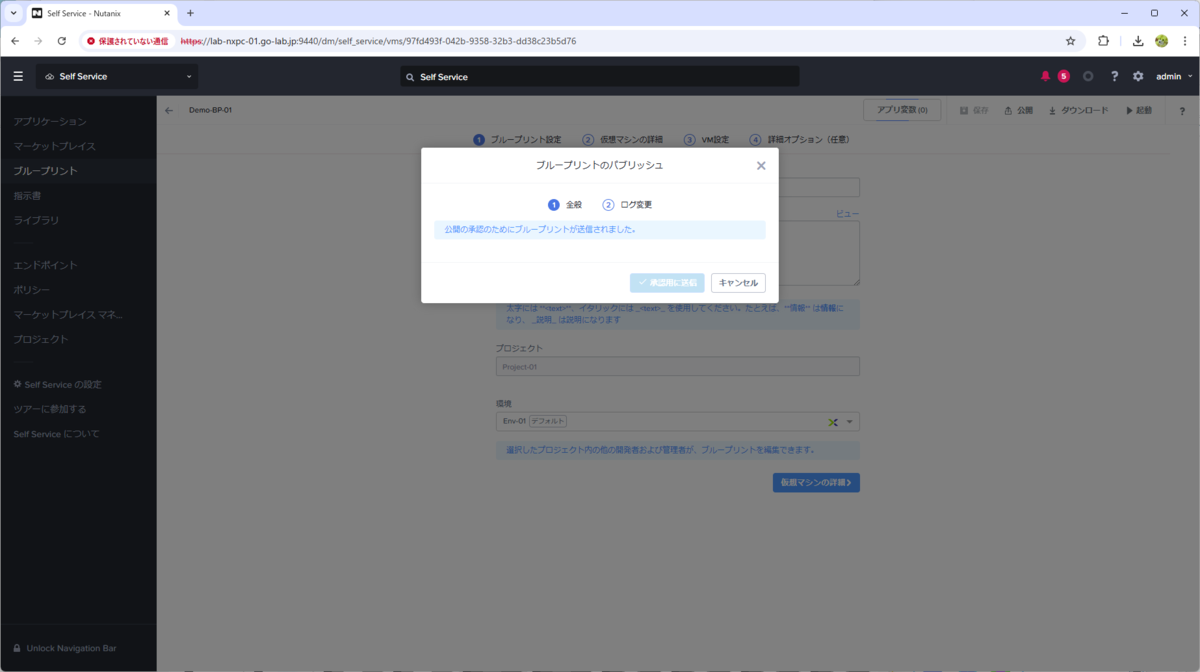1200x672 pixels.
Task: Expand the admin user menu
Action: pos(1174,76)
